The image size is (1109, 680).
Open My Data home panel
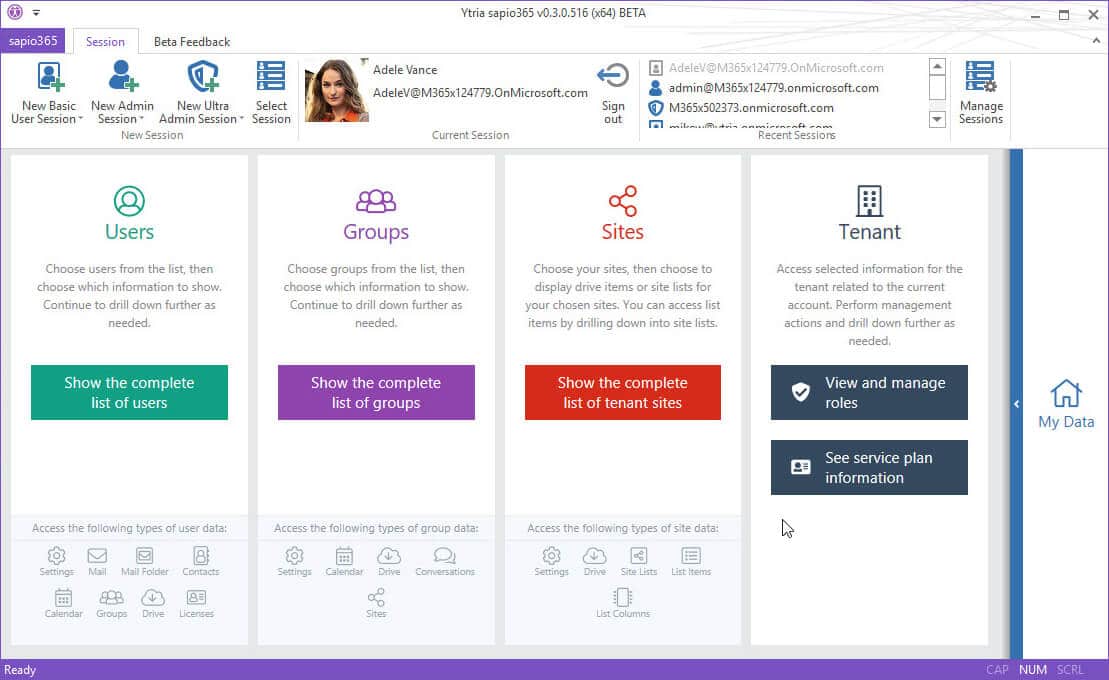1066,404
